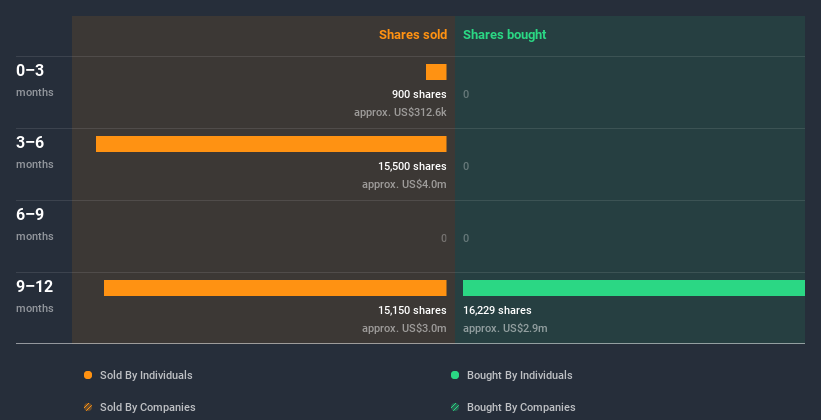
Task: Click the small orange bar for 0–3 months
Action: click(436, 72)
